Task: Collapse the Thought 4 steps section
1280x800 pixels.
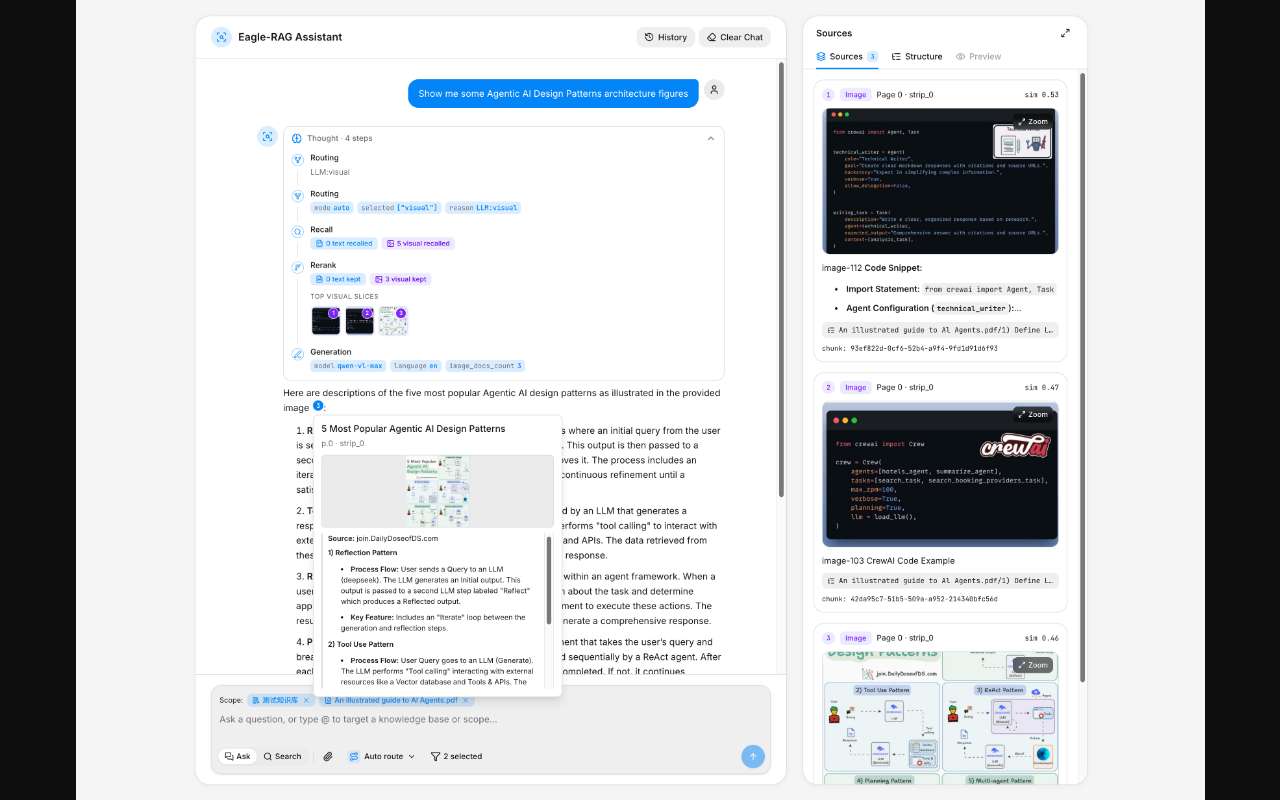Action: point(711,138)
